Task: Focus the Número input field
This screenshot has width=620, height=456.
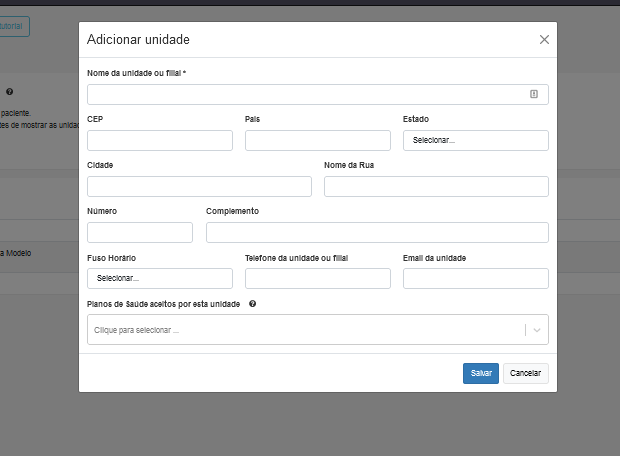Action: (x=140, y=232)
